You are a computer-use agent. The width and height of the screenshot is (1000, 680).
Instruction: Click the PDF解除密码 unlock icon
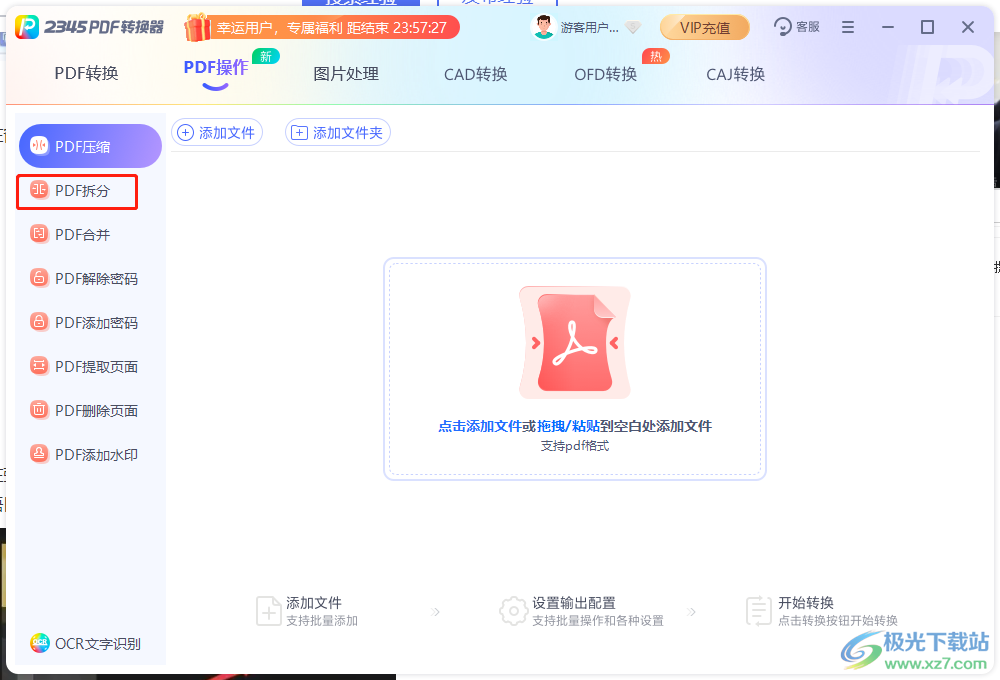pyautogui.click(x=40, y=278)
